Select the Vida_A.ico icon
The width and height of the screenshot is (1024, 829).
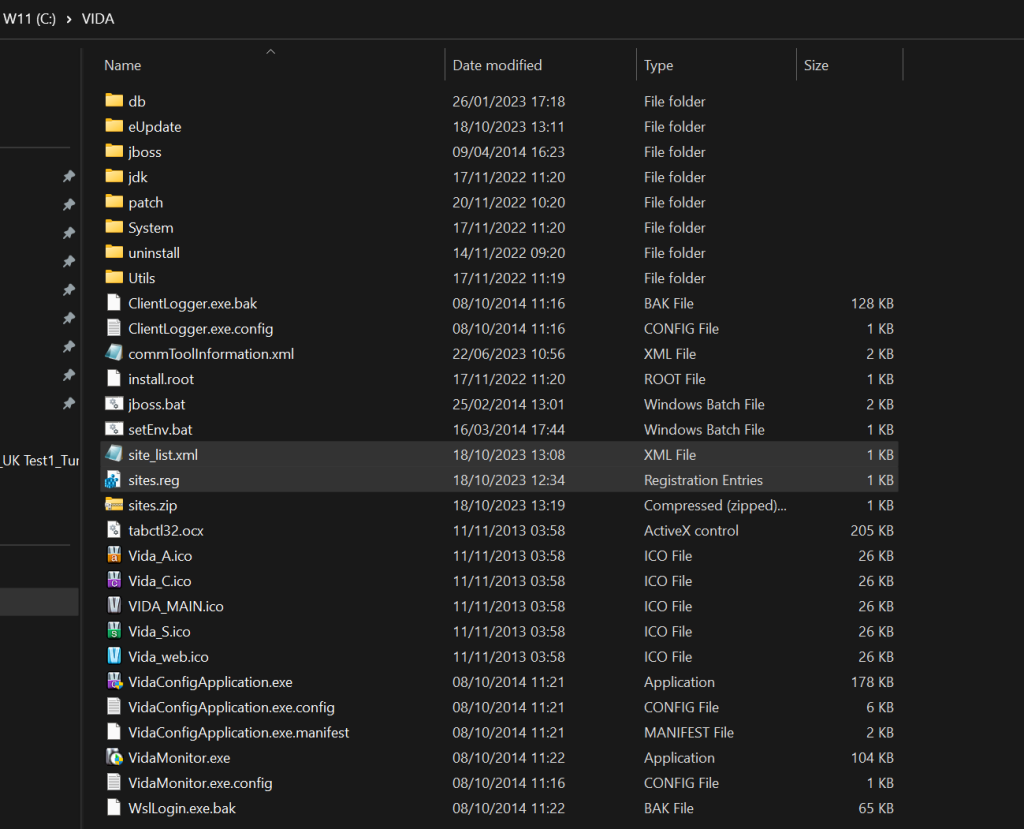(114, 555)
